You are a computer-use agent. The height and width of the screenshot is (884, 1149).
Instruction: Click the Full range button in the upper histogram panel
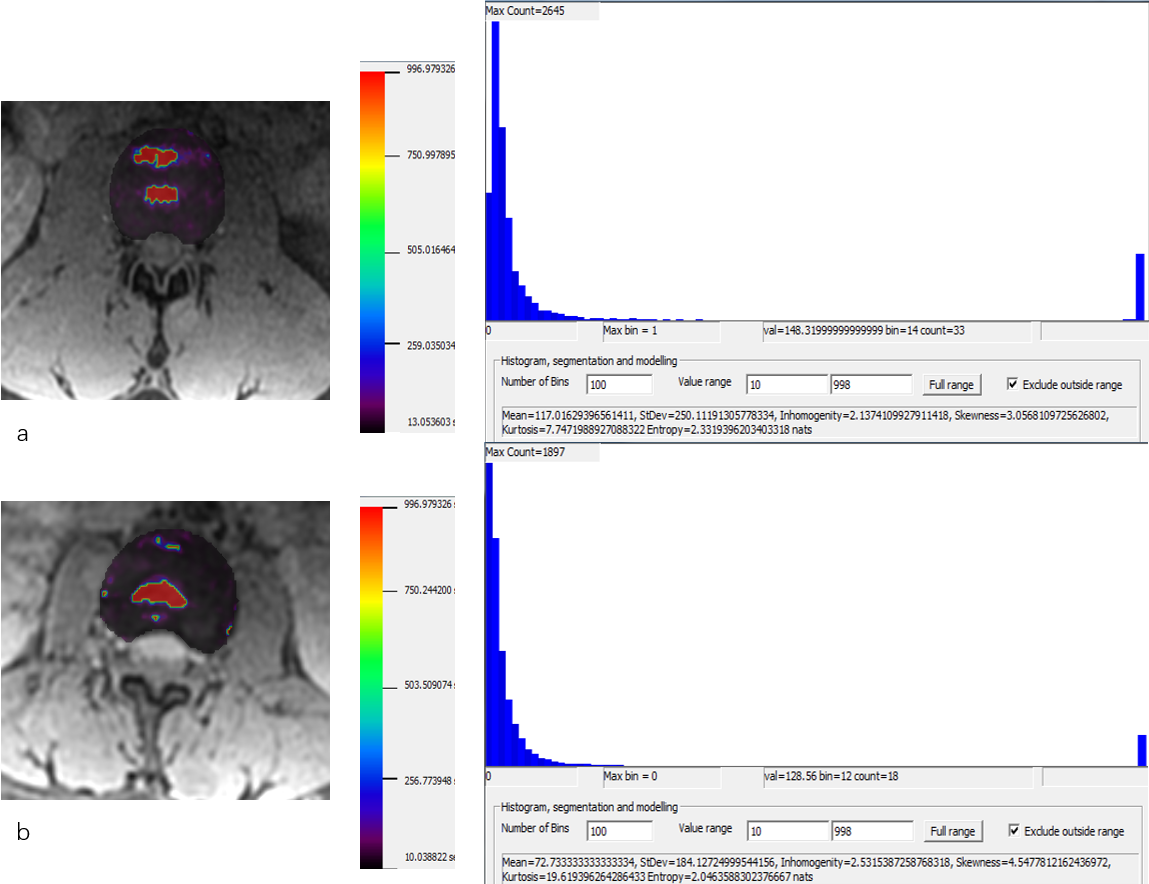coord(951,385)
